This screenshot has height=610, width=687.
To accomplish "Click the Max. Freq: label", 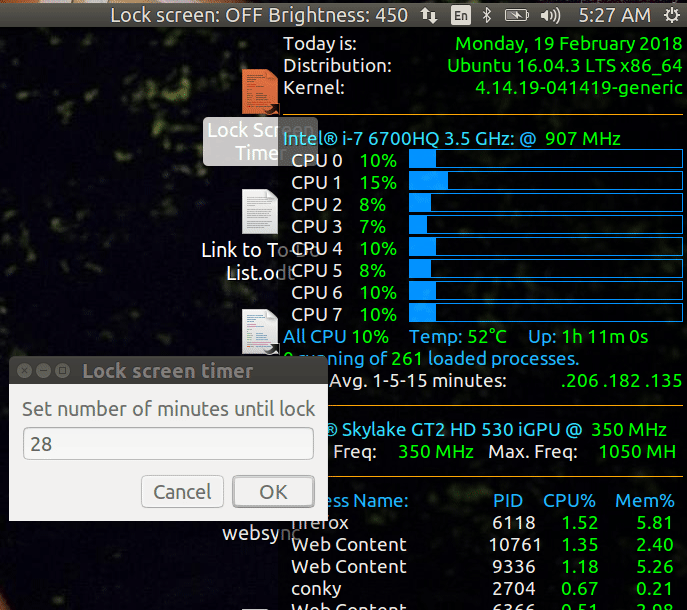I will 533,451.
